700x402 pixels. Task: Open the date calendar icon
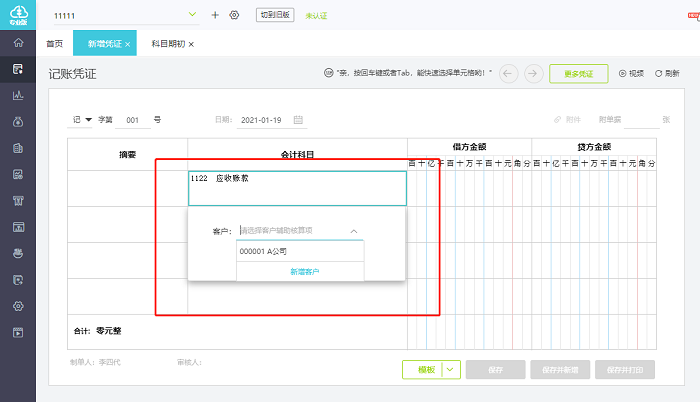pos(298,120)
